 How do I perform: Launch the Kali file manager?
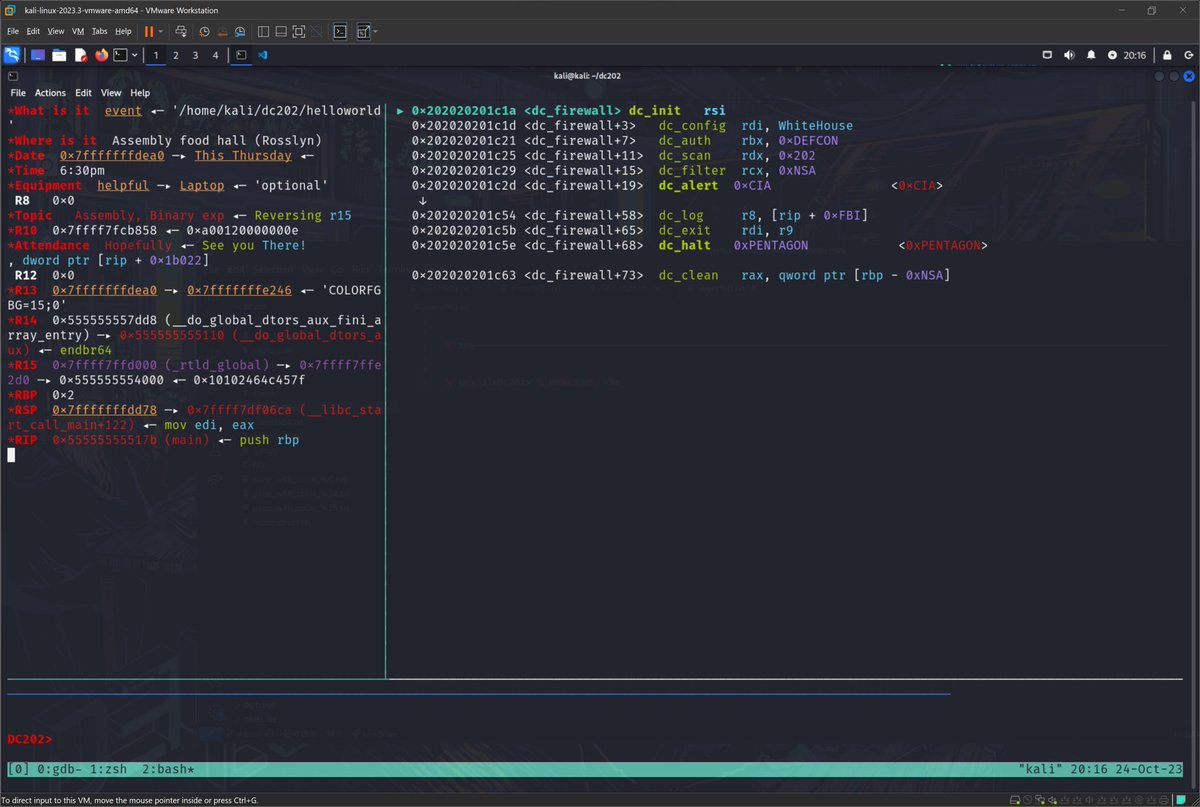point(59,55)
